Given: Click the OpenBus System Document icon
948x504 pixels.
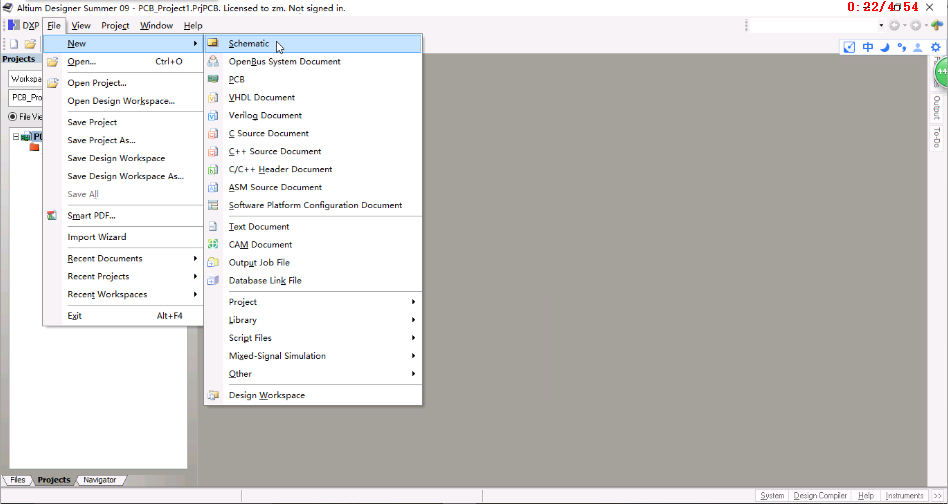Looking at the screenshot, I should tap(213, 62).
